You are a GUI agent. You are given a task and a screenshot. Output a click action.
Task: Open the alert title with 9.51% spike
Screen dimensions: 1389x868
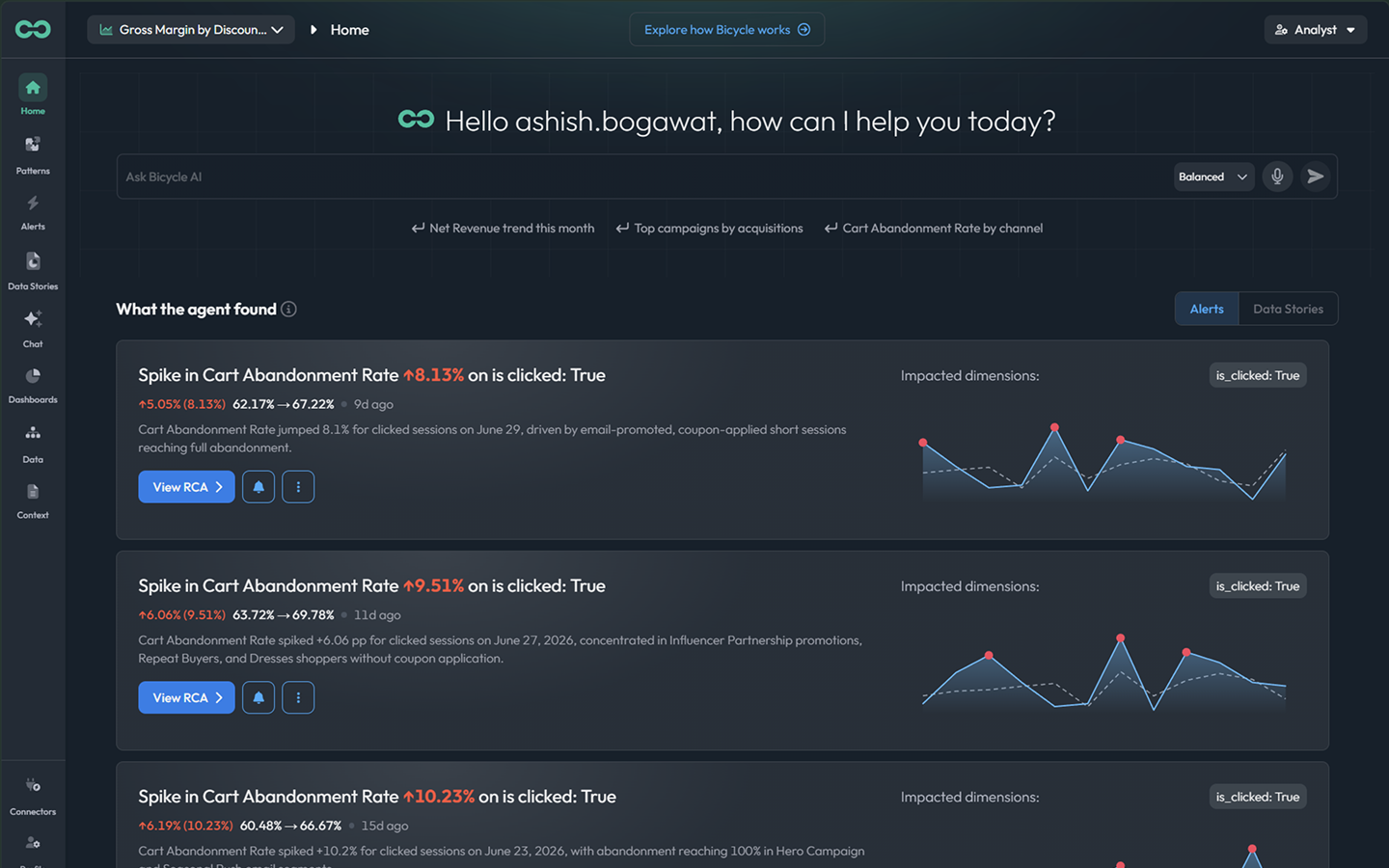coord(371,586)
